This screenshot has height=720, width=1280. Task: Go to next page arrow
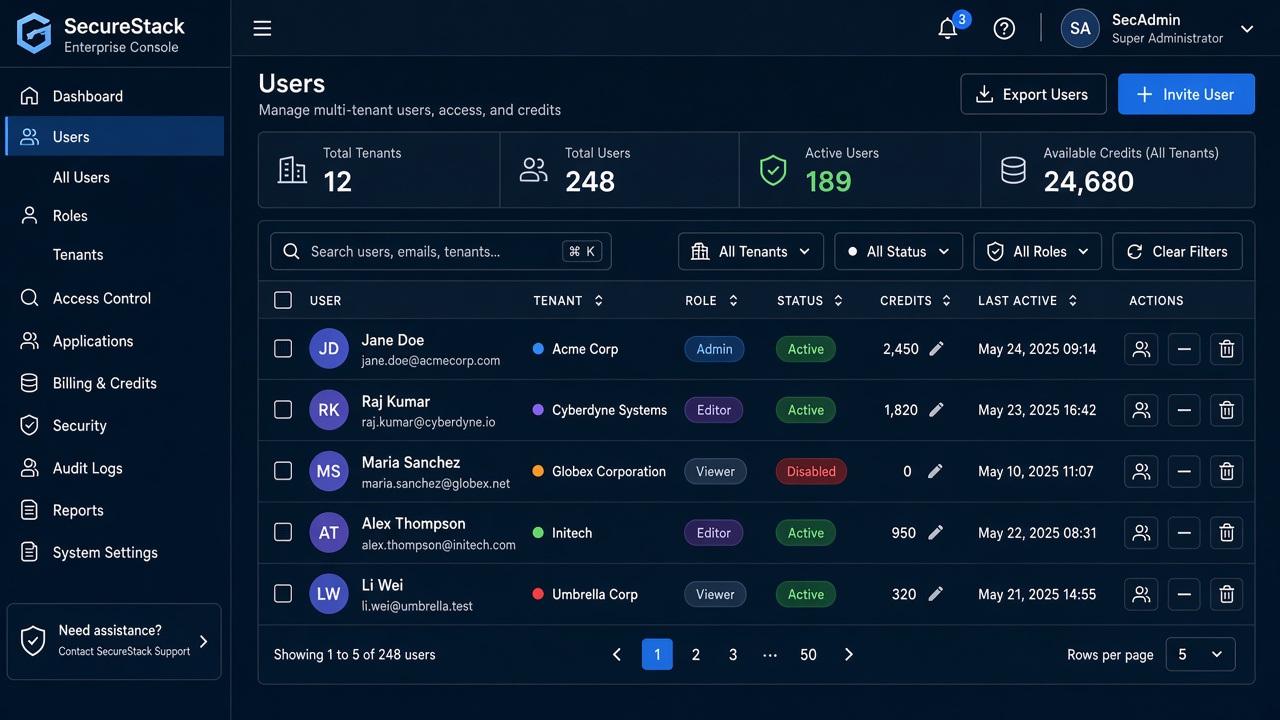(x=849, y=654)
